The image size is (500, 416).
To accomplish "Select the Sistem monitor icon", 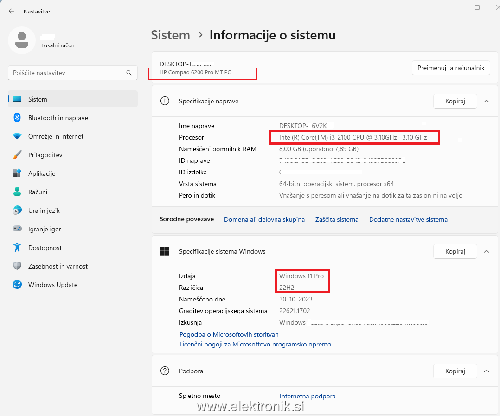I will point(17,99).
